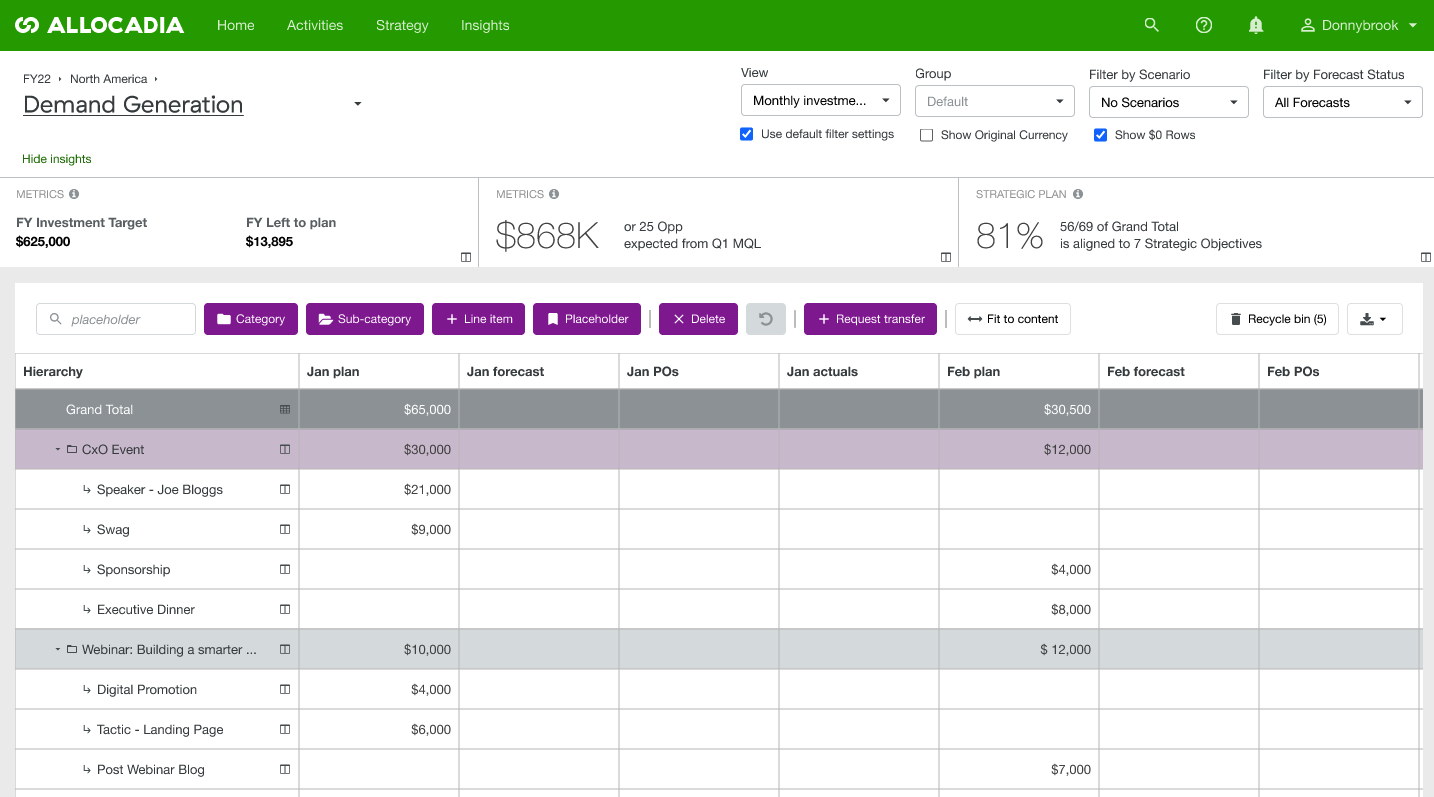1434x797 pixels.
Task: Select $8,000 Executive Dinner cell
Action: [x=1019, y=609]
